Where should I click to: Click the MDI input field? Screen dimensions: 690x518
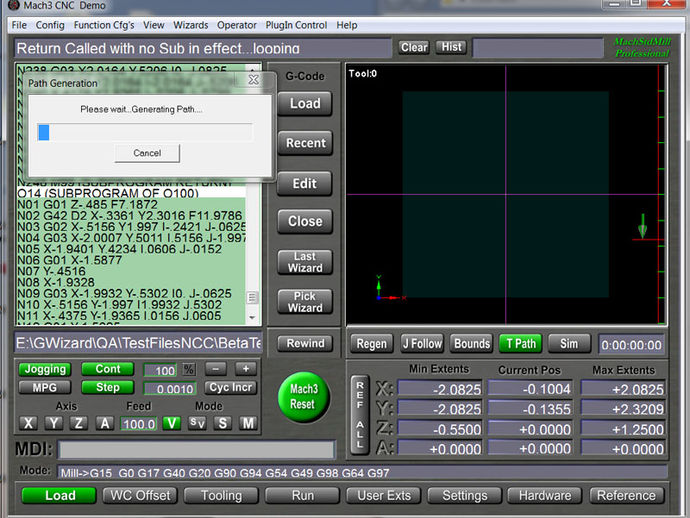[196, 450]
